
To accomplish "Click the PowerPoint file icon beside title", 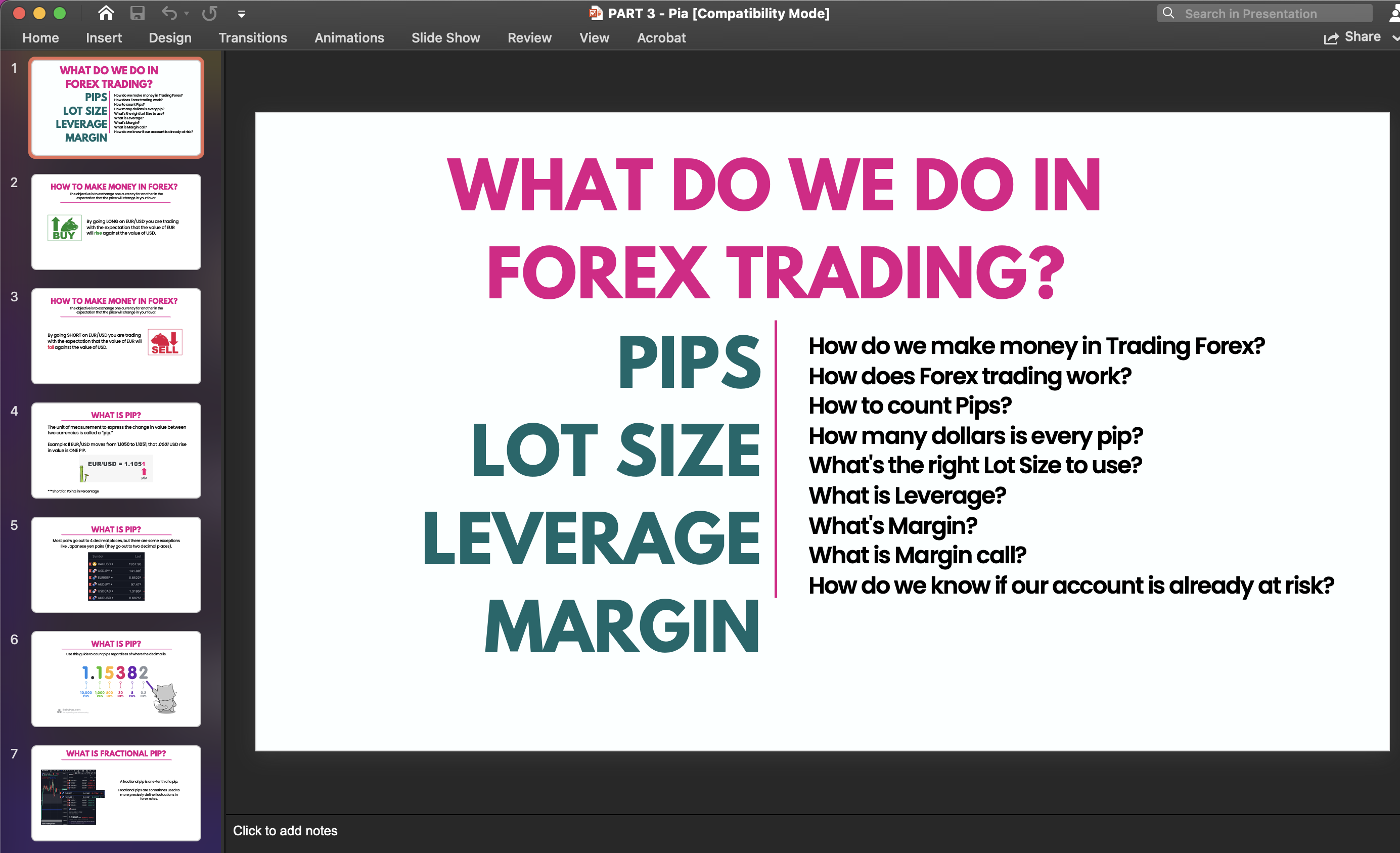I will pyautogui.click(x=596, y=13).
